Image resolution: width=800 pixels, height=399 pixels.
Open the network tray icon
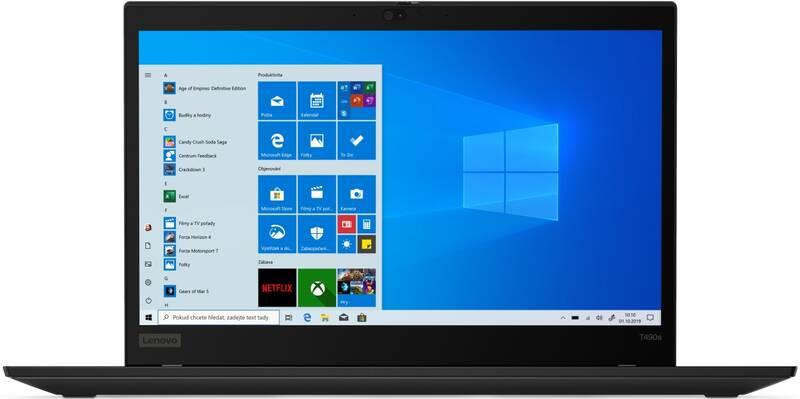click(588, 317)
